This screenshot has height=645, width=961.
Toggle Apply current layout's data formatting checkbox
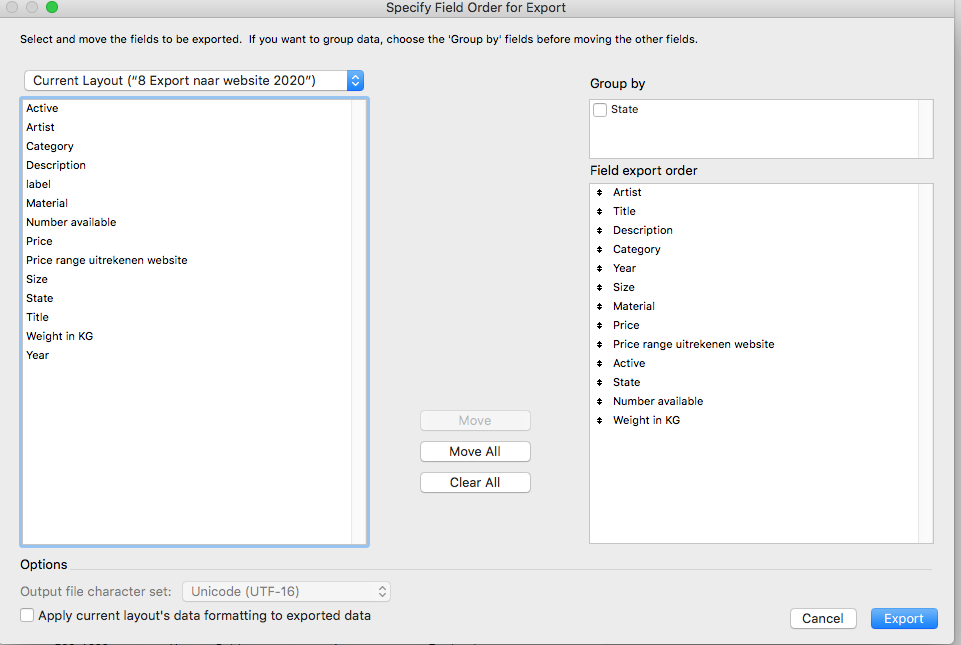(27, 616)
